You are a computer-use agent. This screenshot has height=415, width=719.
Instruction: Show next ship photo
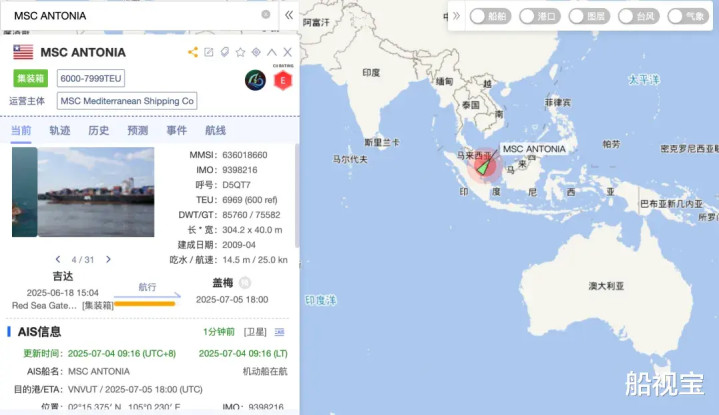pyautogui.click(x=108, y=259)
